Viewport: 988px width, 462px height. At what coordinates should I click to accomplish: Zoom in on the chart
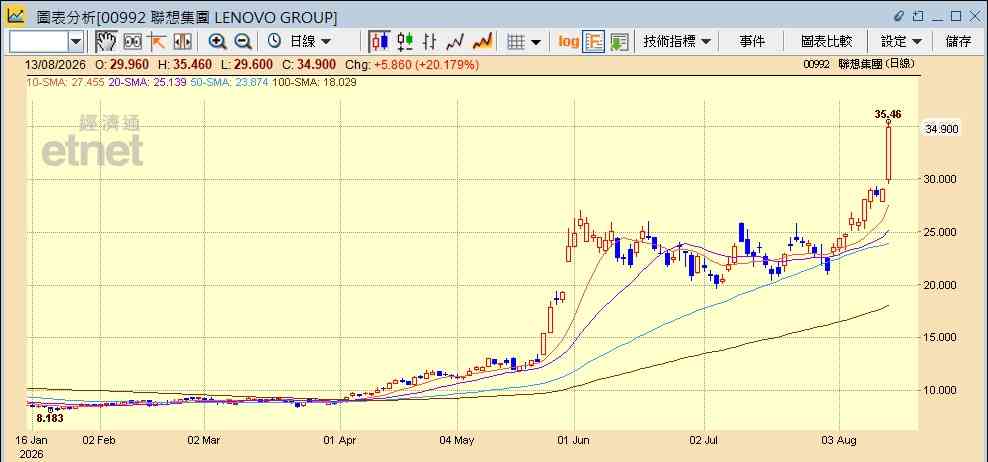click(x=217, y=42)
